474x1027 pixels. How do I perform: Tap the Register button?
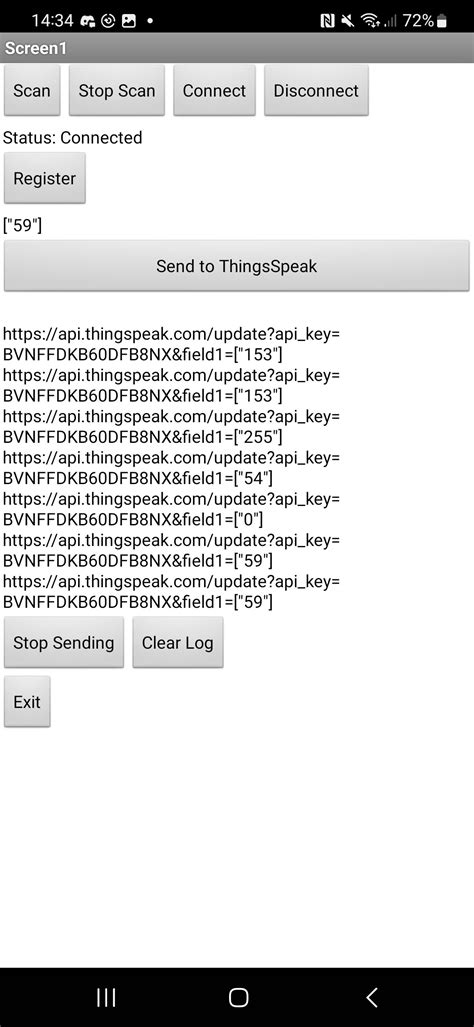tap(45, 178)
